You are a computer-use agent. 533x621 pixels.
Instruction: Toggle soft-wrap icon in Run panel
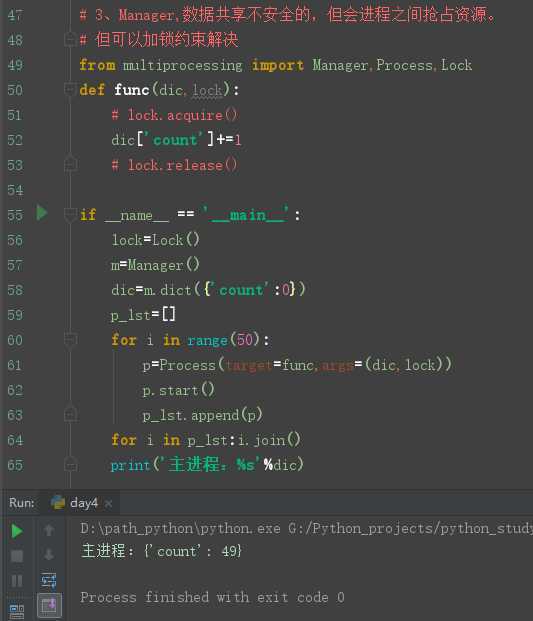(x=49, y=580)
